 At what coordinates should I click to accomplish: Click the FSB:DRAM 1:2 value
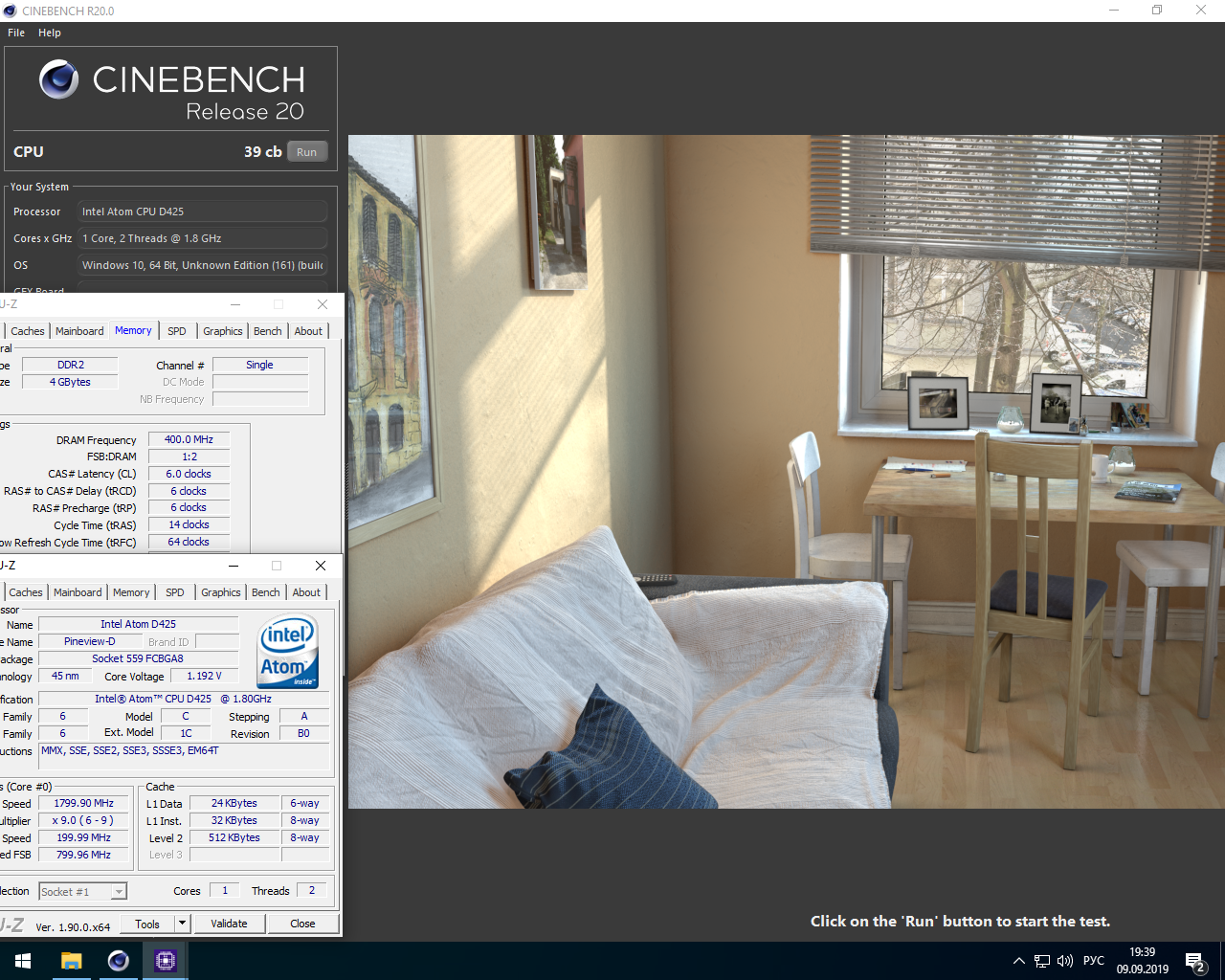(x=189, y=457)
